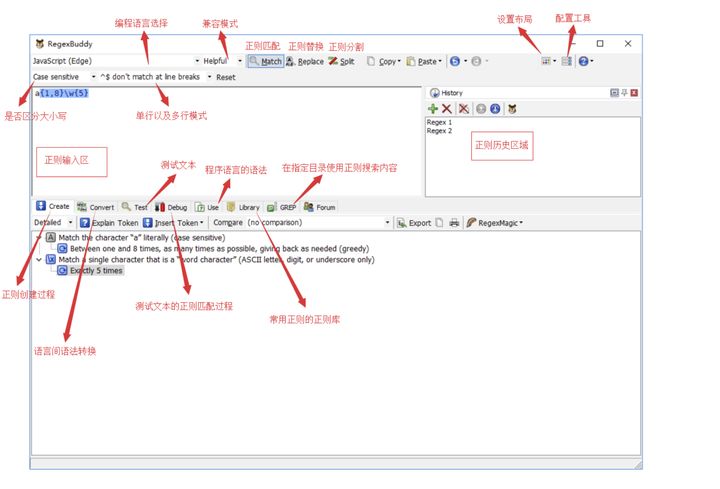720x489 pixels.
Task: Click the gray history back icon
Action: (x=481, y=109)
